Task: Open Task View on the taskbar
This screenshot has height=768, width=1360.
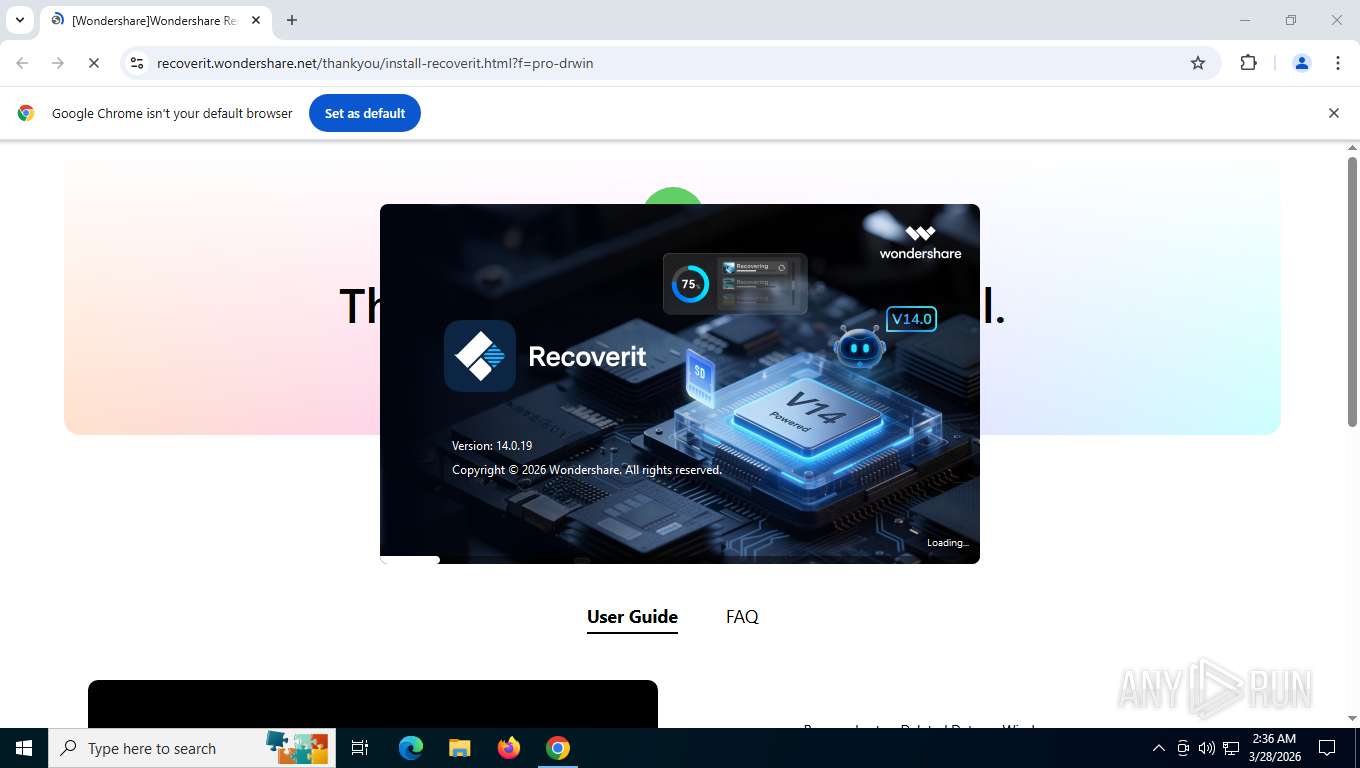Action: 360,748
